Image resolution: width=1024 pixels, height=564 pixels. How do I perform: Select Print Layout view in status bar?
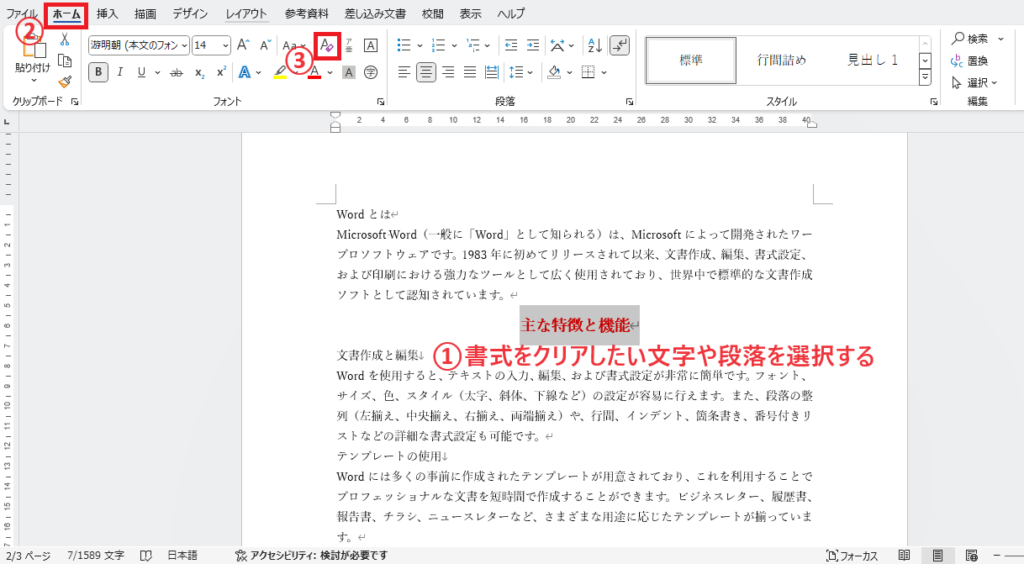coord(938,556)
